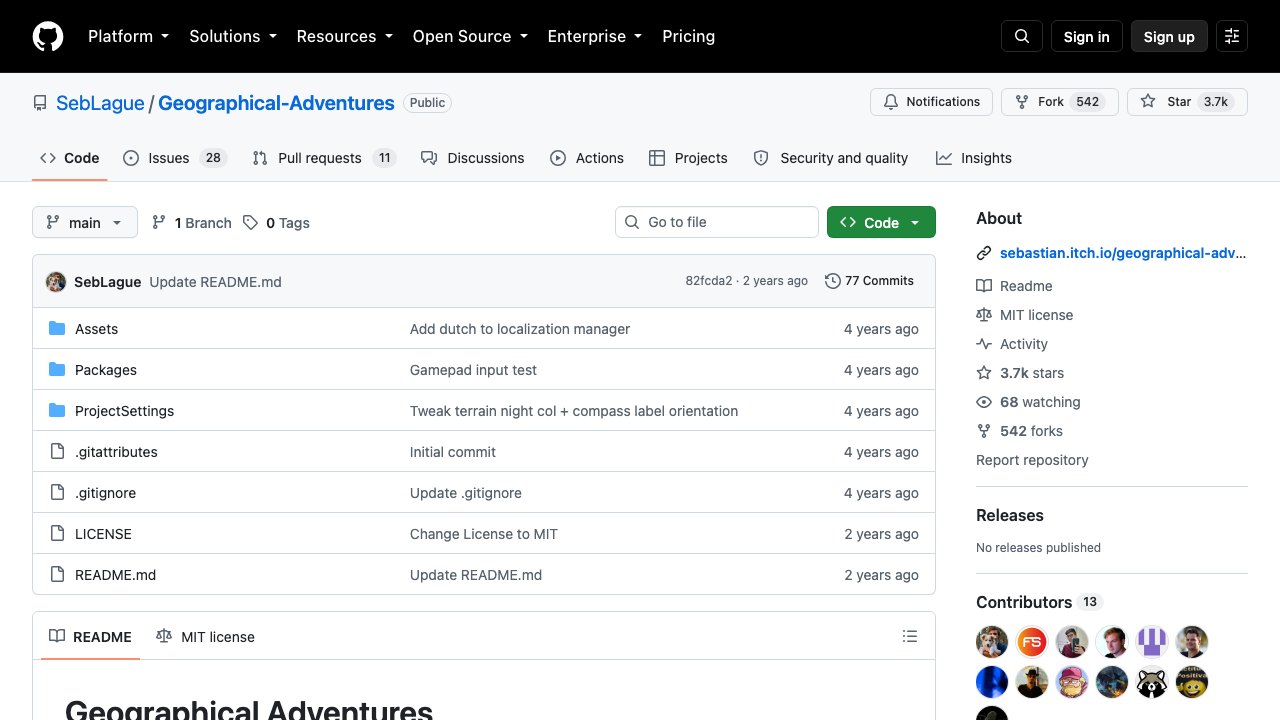The width and height of the screenshot is (1280, 720).
Task: Open the 77 Commits history link
Action: coord(869,281)
